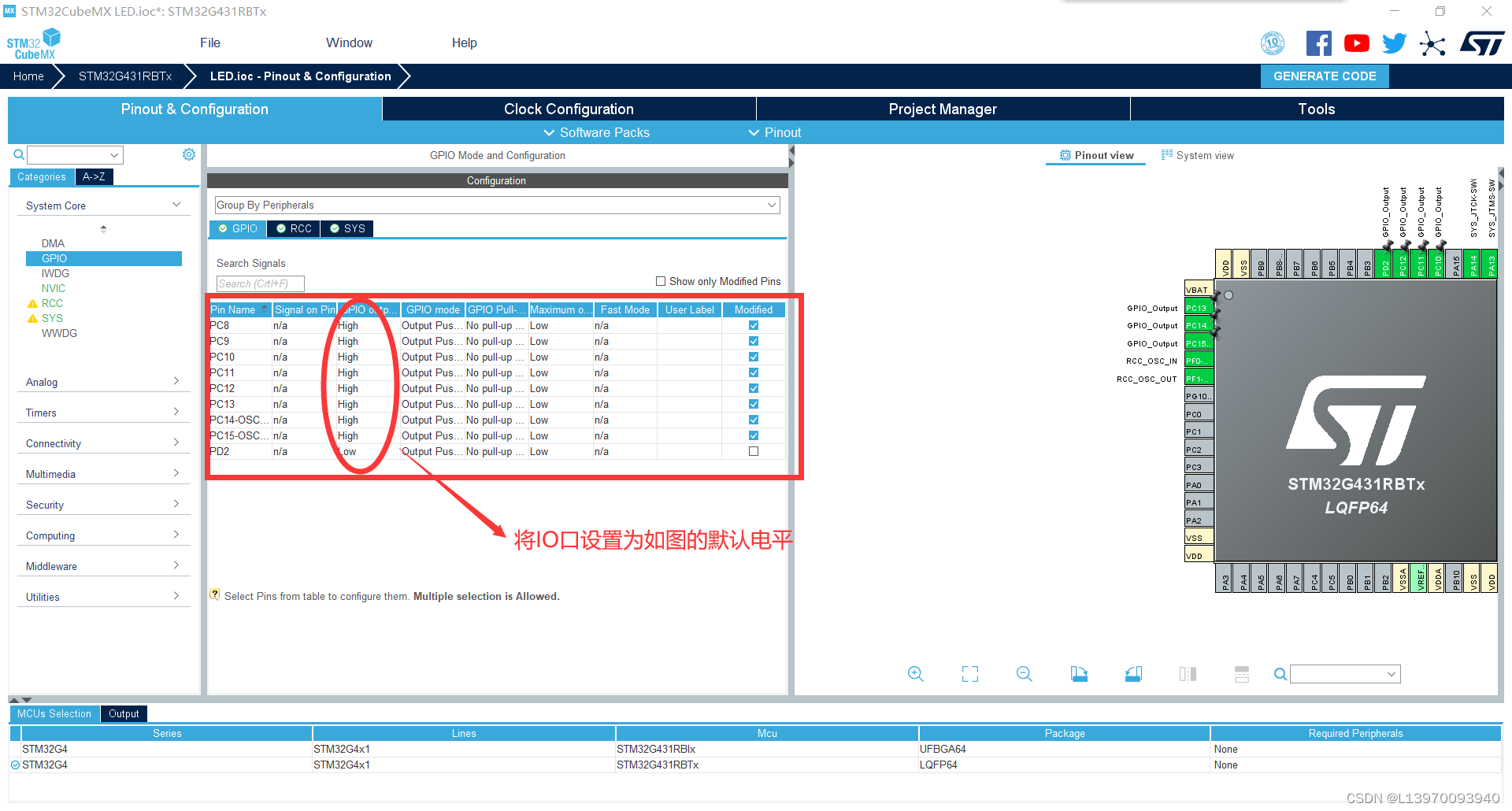Fit chip view to screen
The width and height of the screenshot is (1512, 811).
coord(970,674)
